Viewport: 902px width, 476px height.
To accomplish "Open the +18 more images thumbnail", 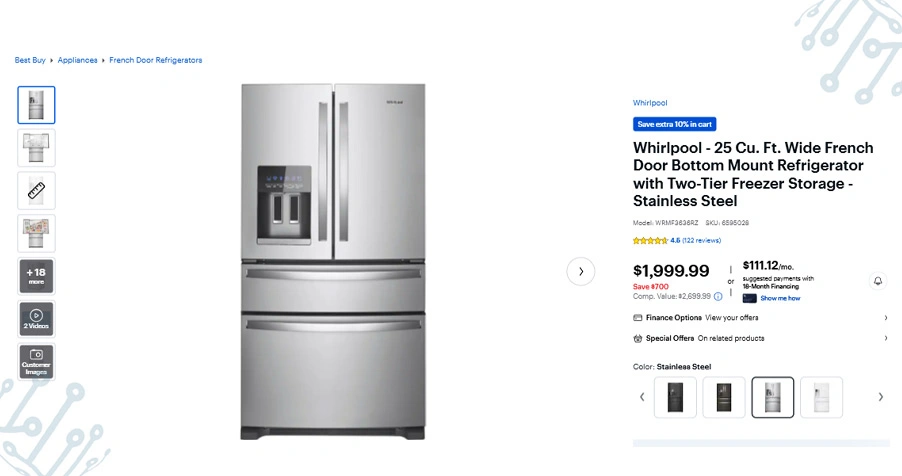I will 36,276.
